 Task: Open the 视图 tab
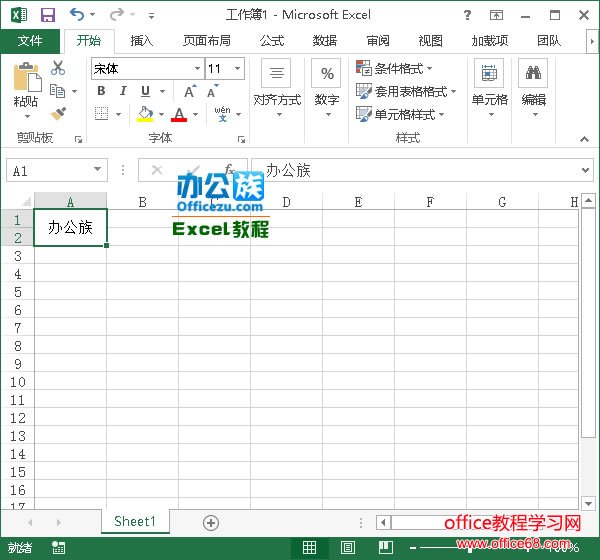pos(430,41)
